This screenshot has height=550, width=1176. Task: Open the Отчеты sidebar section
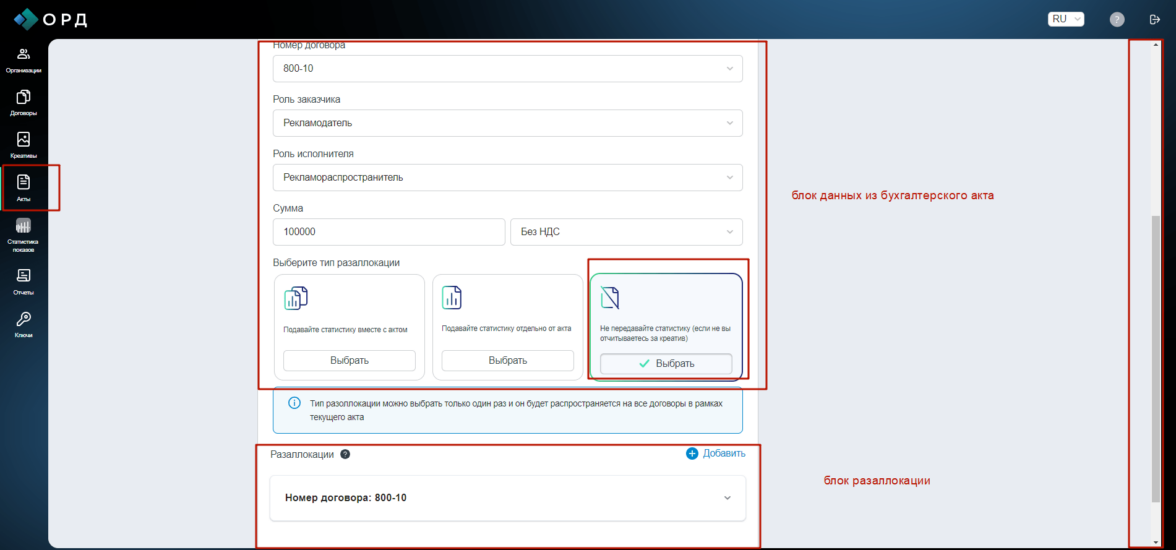click(x=23, y=280)
